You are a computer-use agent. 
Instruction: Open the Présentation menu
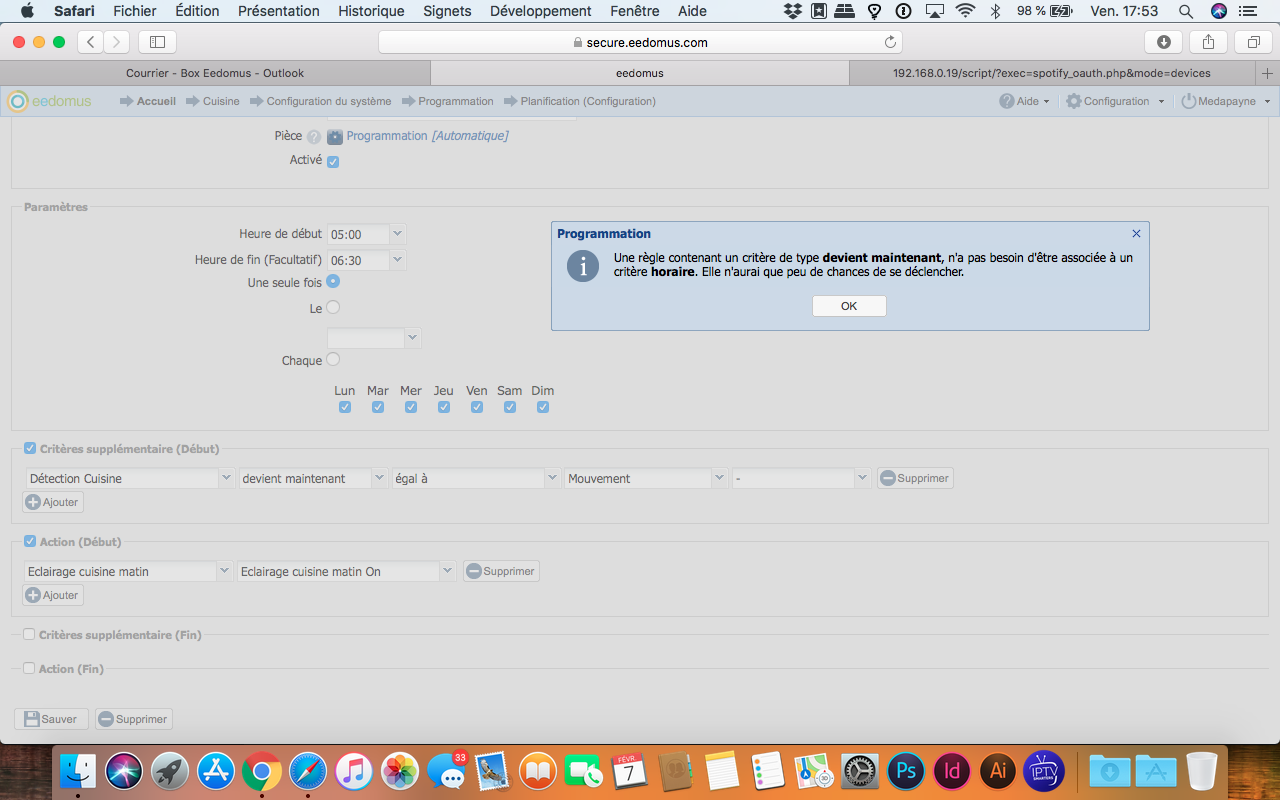279,11
